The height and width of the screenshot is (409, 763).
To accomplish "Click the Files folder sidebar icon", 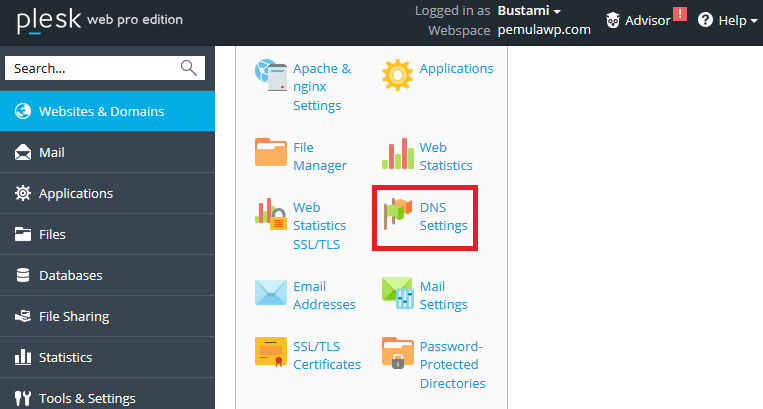I will tap(23, 234).
